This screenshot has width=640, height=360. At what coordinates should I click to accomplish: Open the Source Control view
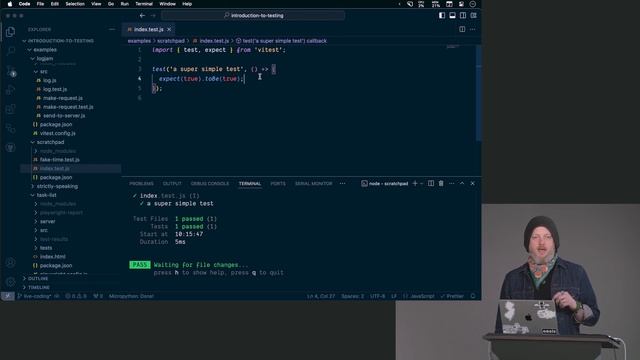pyautogui.click(x=11, y=71)
